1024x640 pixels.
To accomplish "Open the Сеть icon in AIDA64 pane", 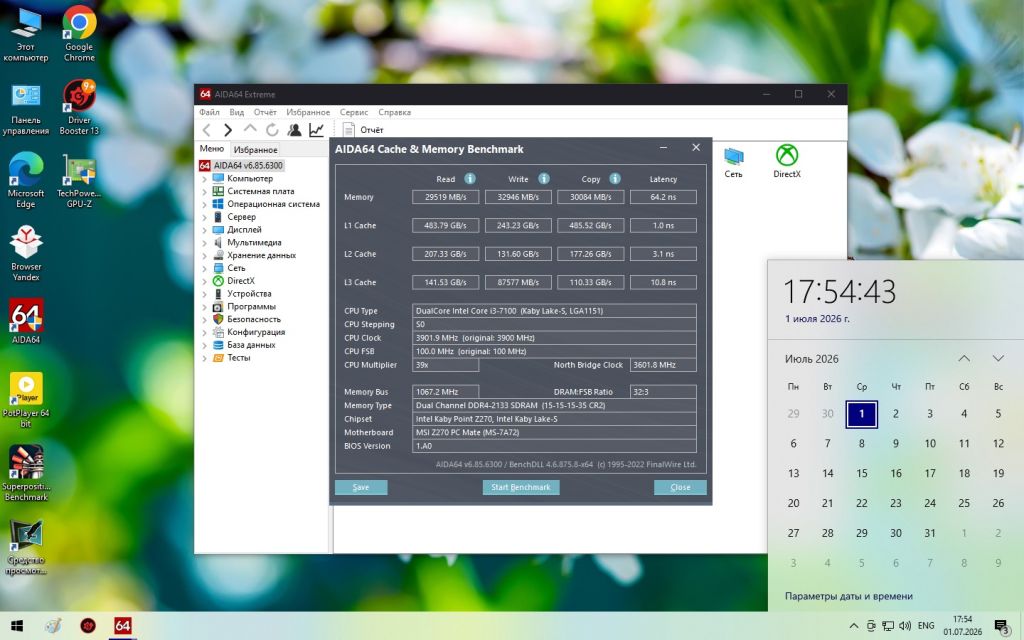I will point(733,163).
